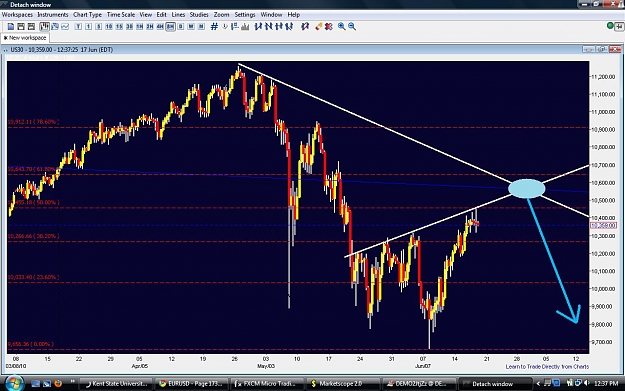
Task: Toggle the chart grid (#) icon
Action: 214,27
